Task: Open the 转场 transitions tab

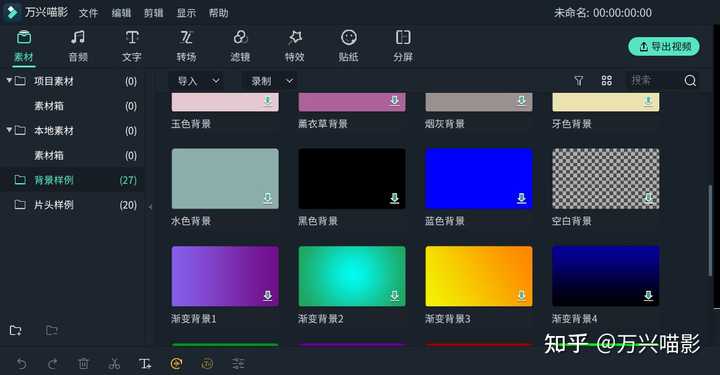Action: (186, 46)
